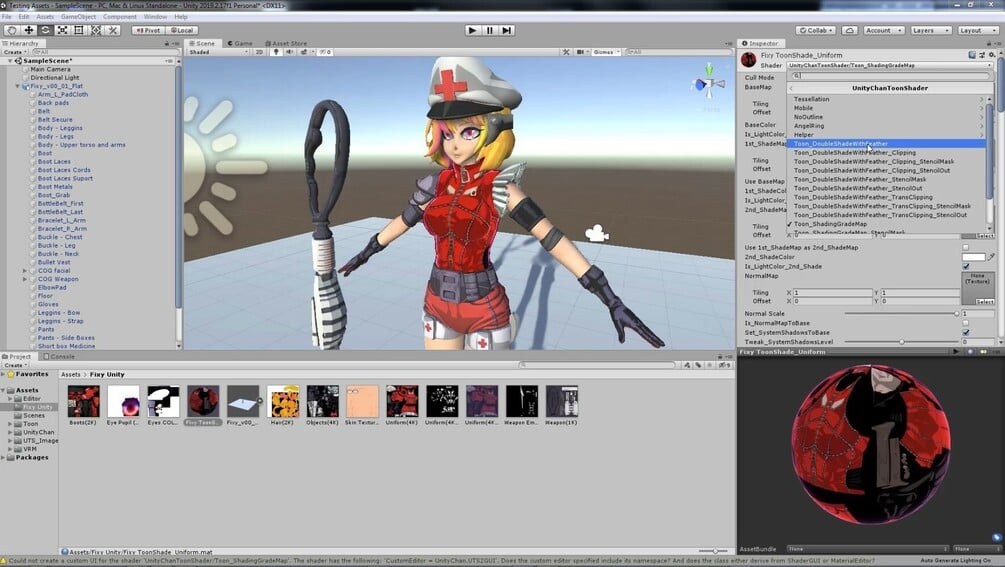
Task: Go back from UnityChanToonShader header
Action: pos(792,88)
